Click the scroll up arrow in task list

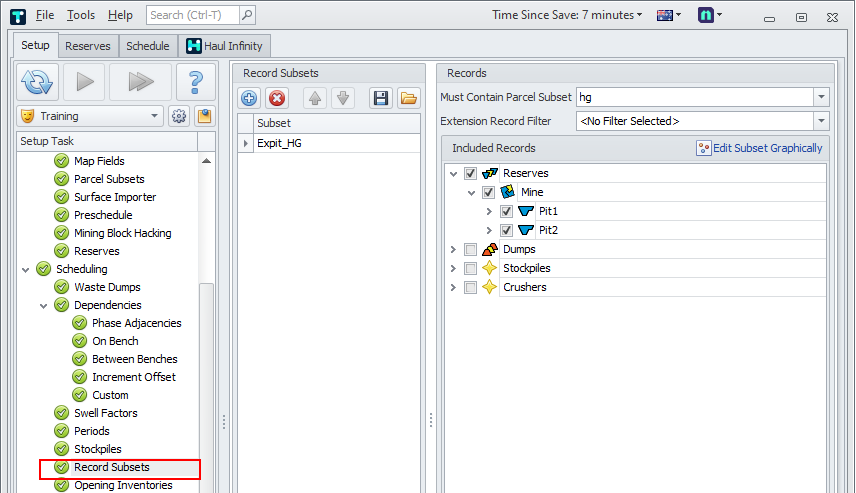[x=206, y=161]
